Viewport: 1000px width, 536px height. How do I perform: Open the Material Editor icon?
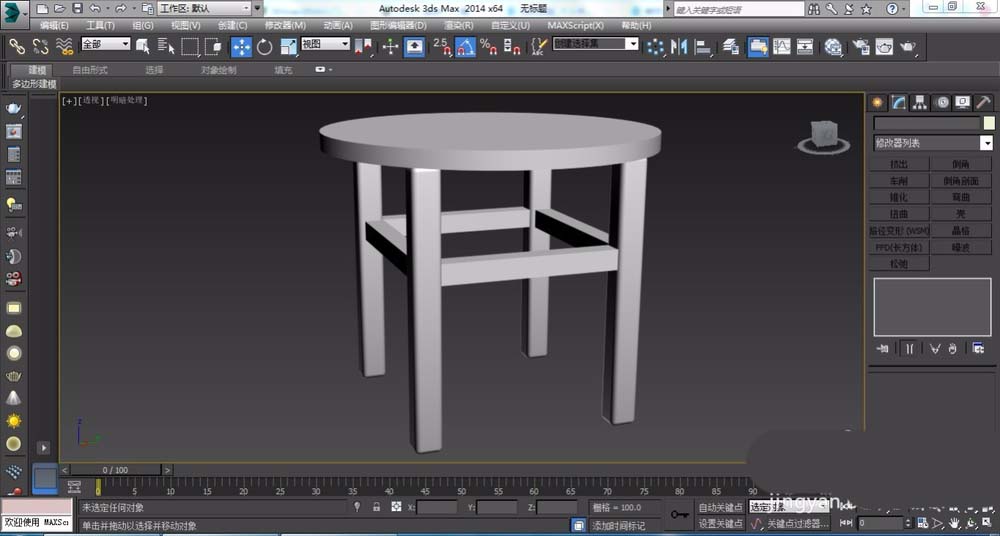click(833, 47)
